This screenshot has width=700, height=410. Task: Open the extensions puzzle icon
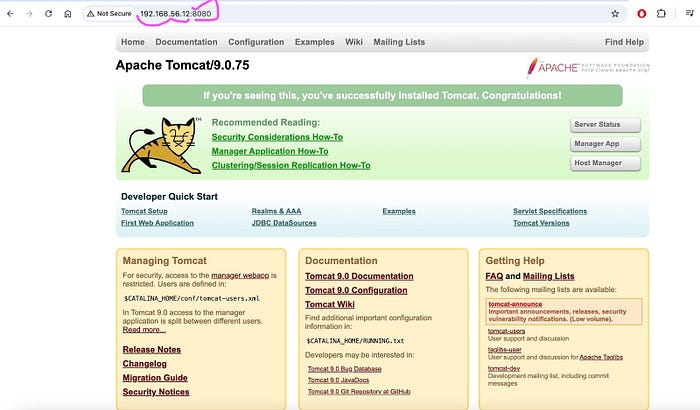(x=661, y=14)
